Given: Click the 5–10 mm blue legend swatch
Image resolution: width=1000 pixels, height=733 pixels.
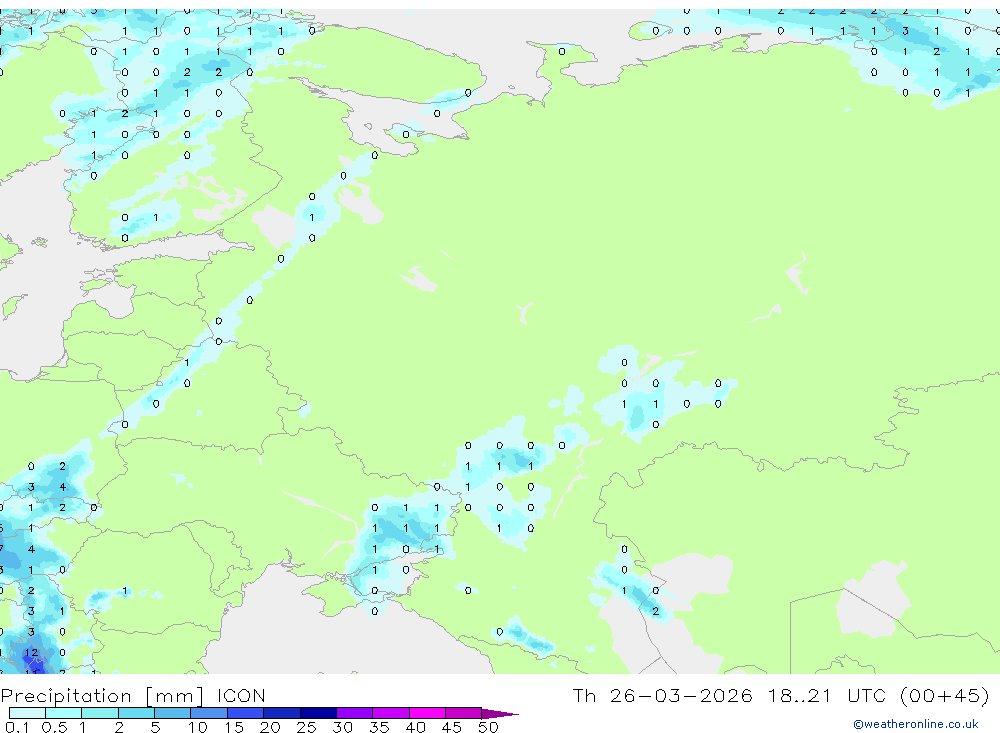Looking at the screenshot, I should coord(173,713).
